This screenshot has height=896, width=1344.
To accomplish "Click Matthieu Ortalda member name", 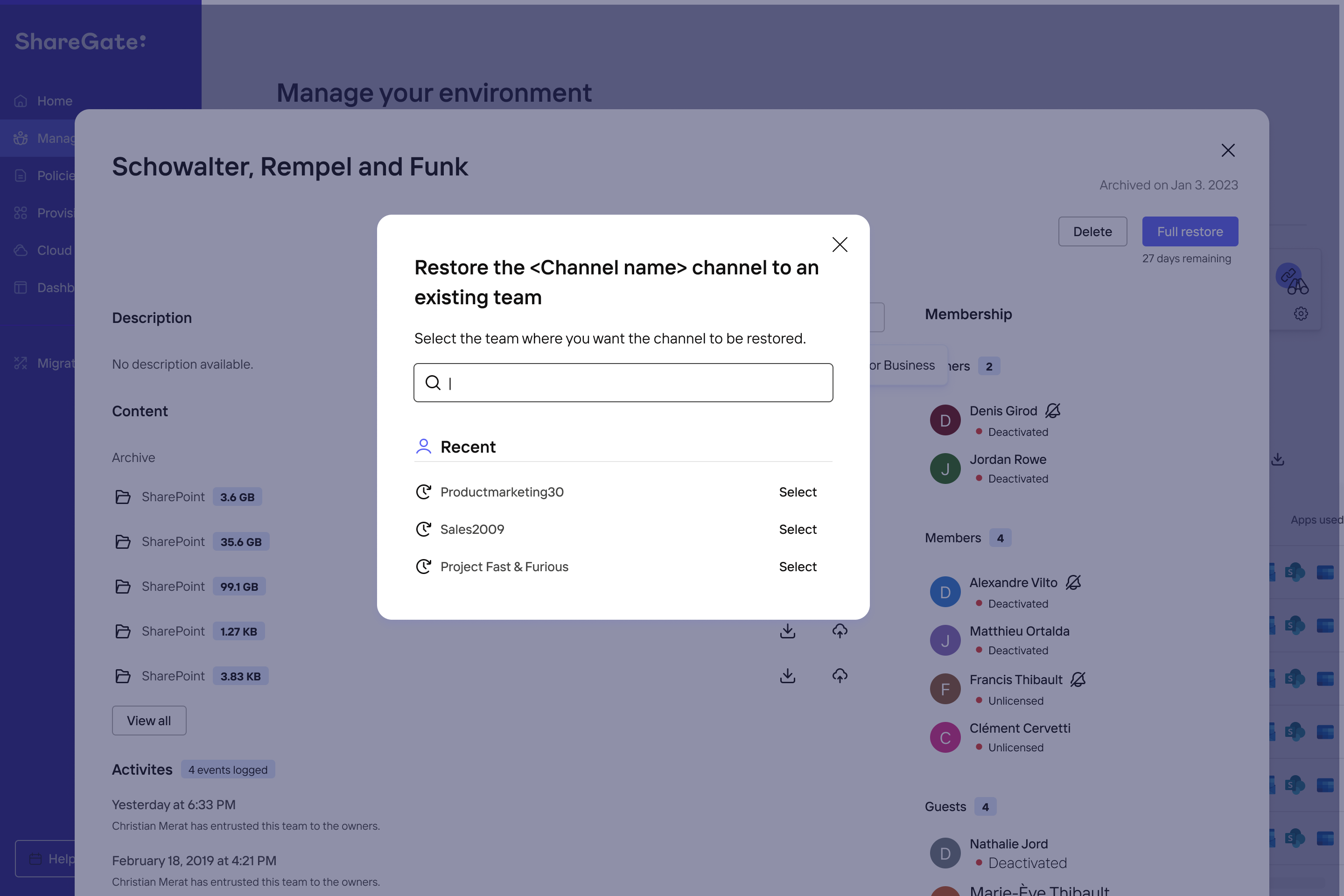I will click(1019, 631).
